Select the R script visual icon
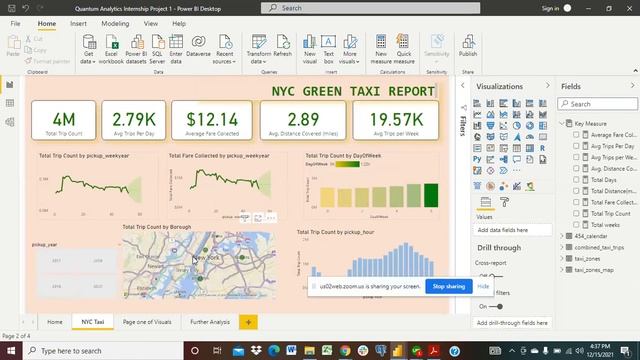 (x=542, y=148)
